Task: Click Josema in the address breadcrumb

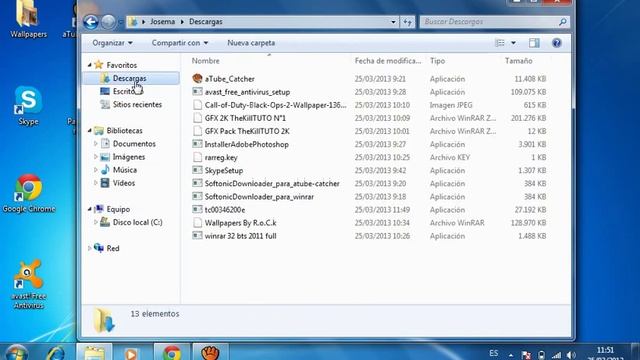Action: click(x=162, y=22)
